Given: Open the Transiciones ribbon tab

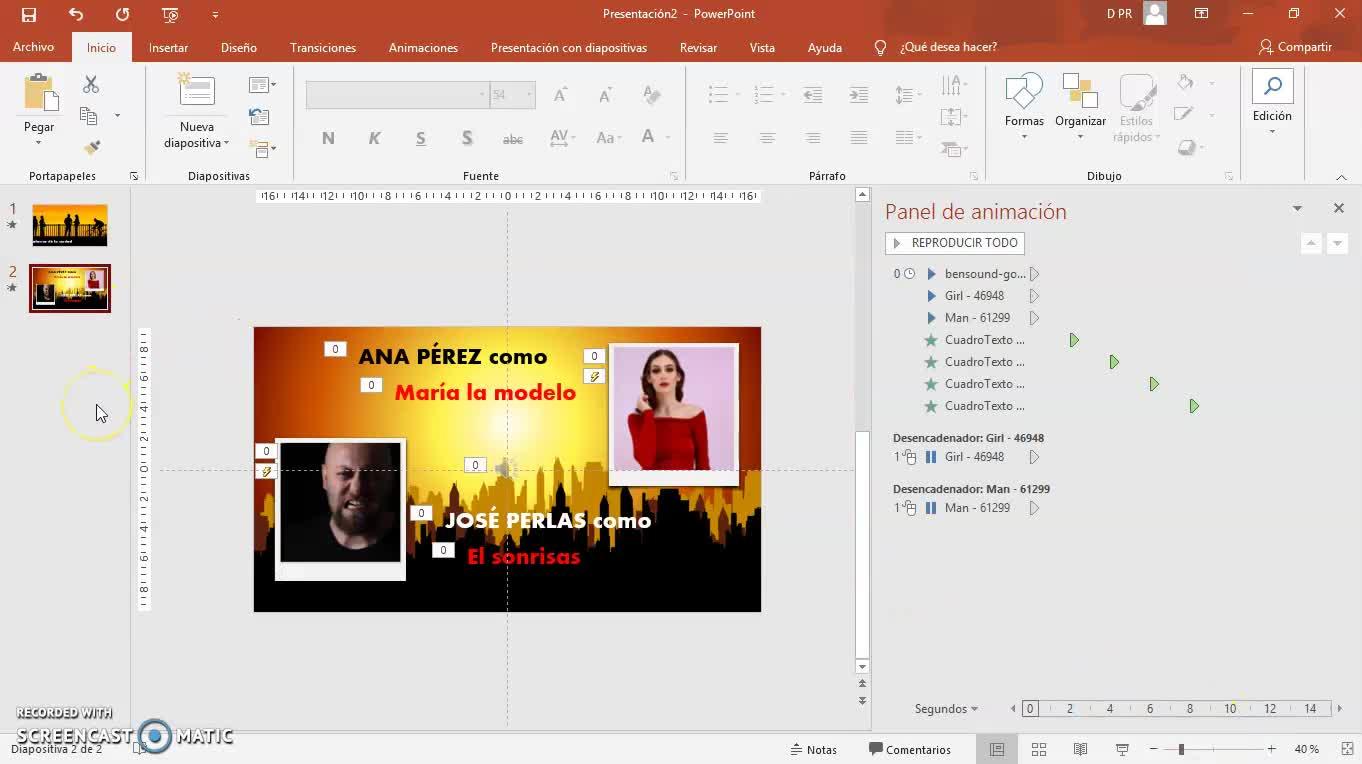Looking at the screenshot, I should [323, 47].
